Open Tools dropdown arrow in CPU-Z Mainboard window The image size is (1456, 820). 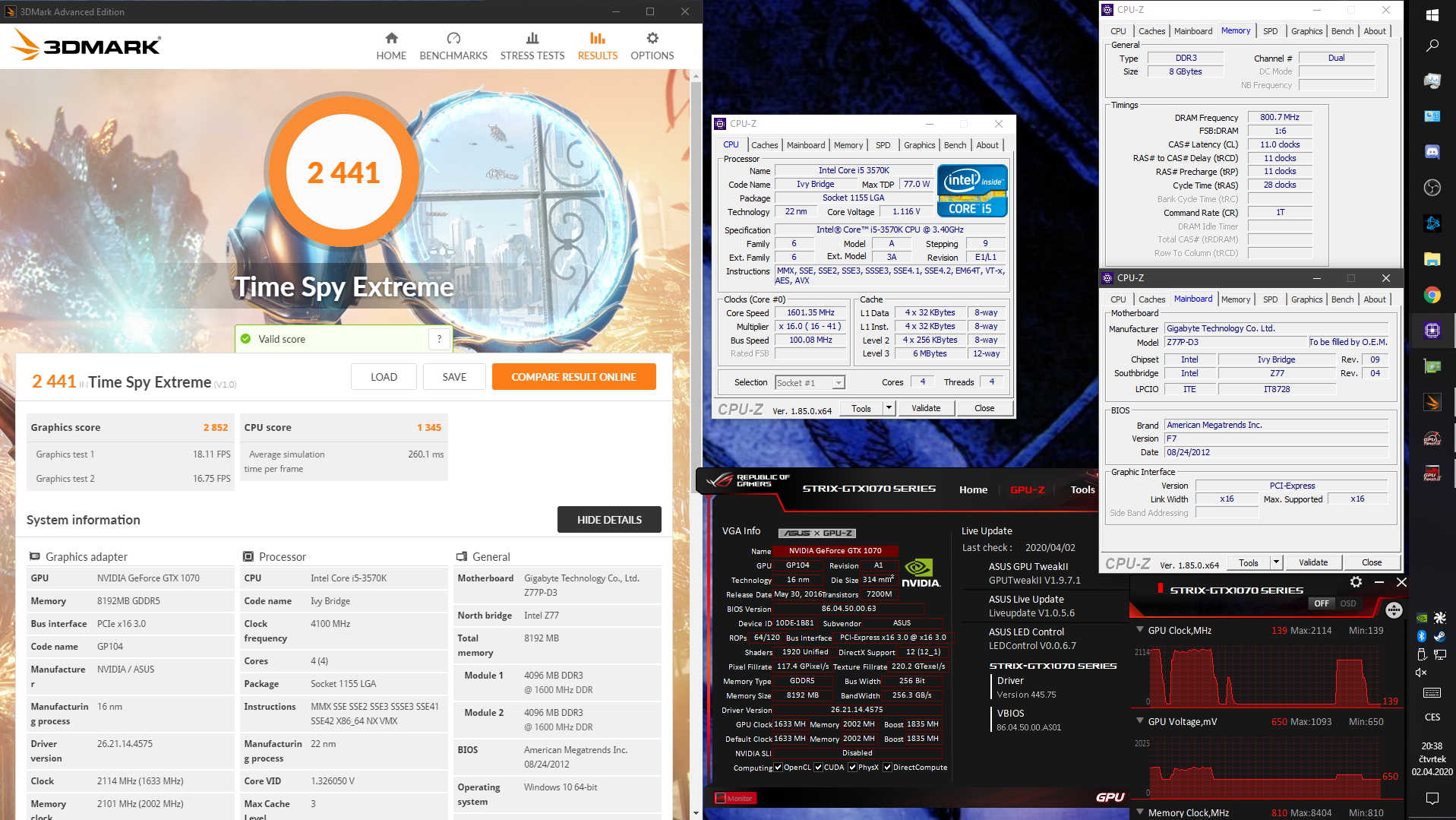[x=1276, y=563]
